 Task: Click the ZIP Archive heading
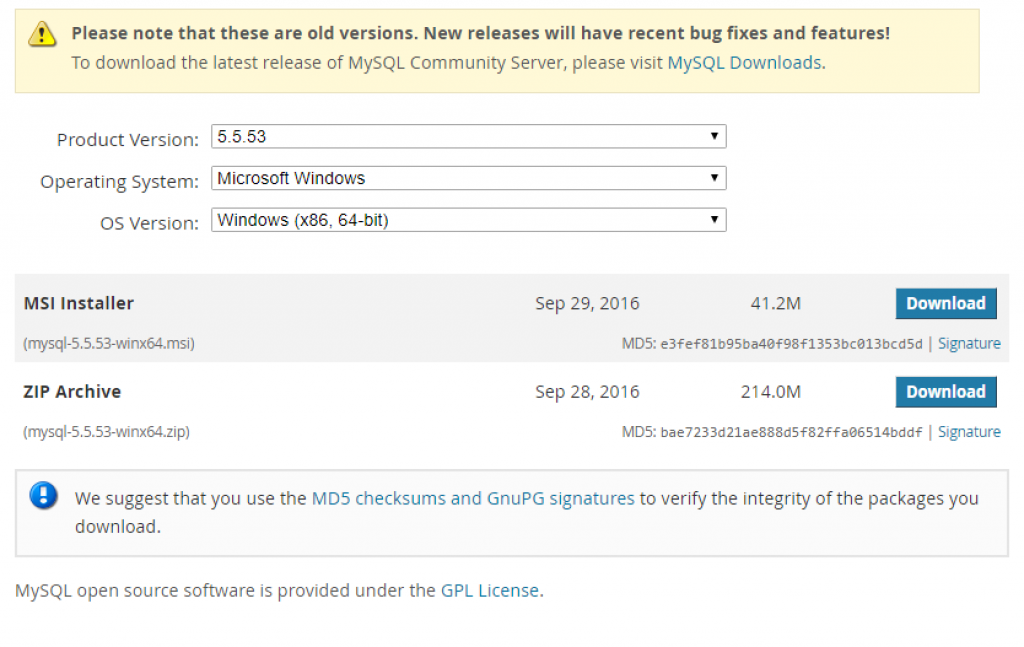72,391
